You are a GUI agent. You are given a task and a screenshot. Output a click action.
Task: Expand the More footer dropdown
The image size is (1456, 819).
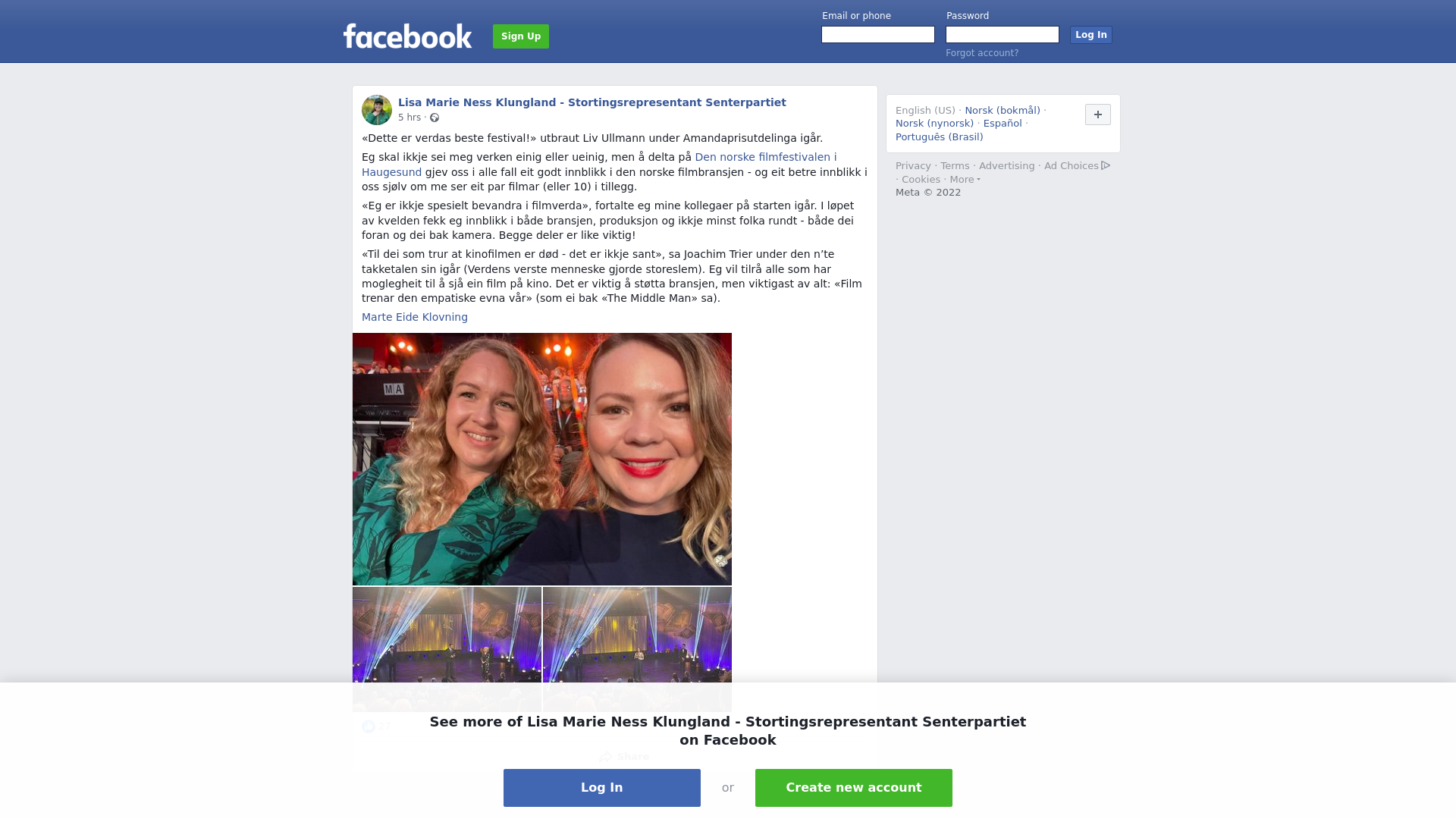click(x=965, y=180)
